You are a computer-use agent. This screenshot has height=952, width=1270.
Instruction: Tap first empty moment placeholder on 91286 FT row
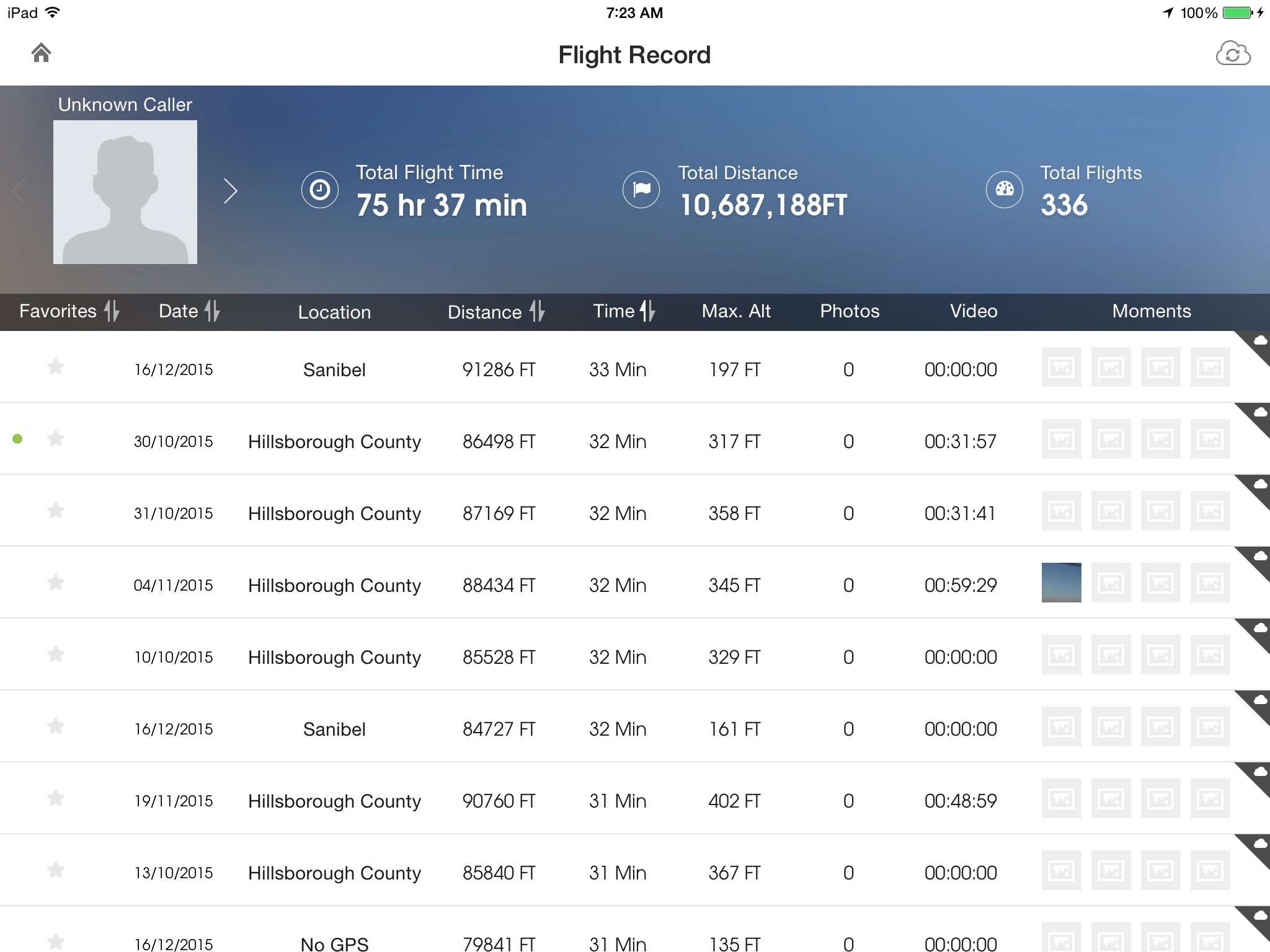[1062, 367]
